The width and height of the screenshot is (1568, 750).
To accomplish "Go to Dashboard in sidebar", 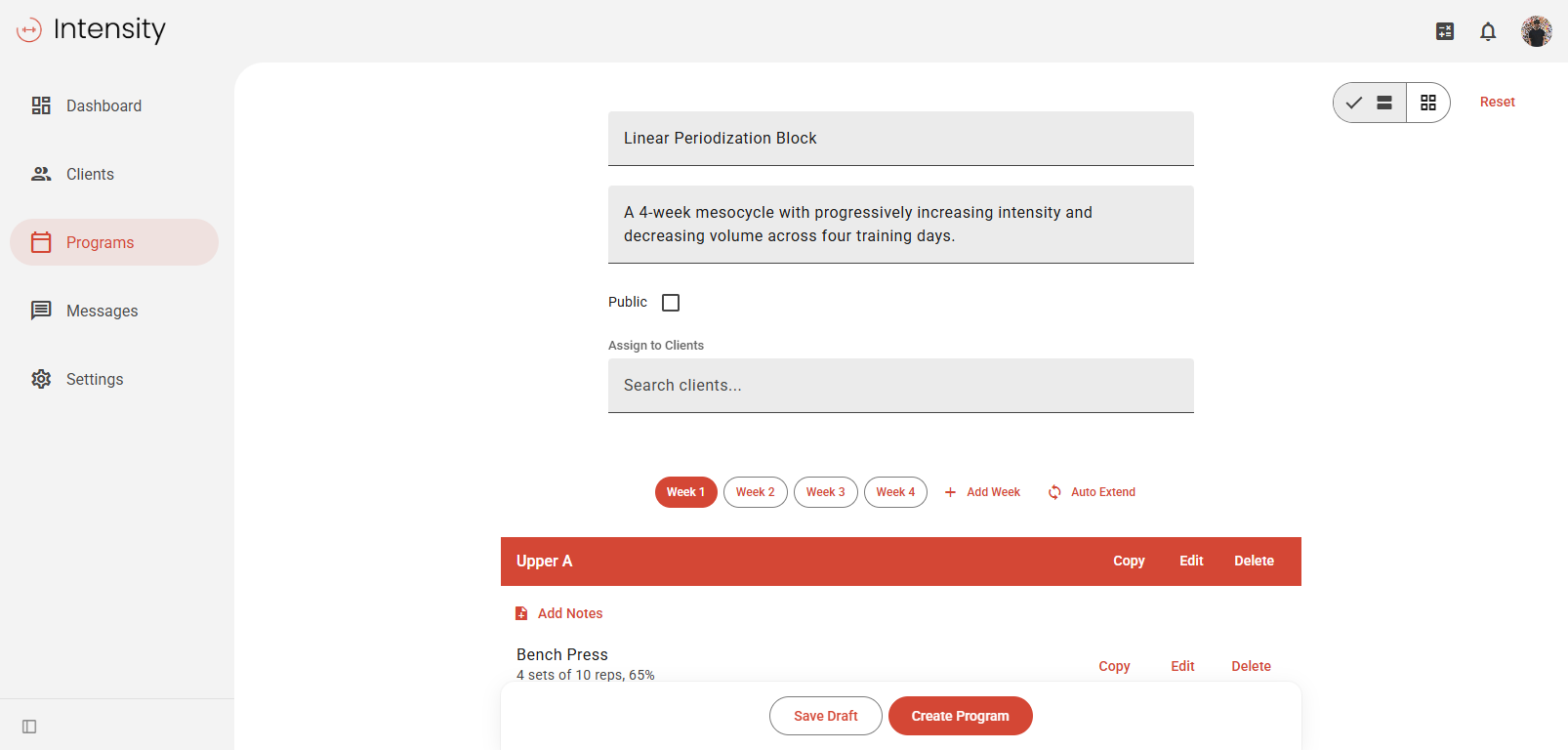I will point(103,105).
